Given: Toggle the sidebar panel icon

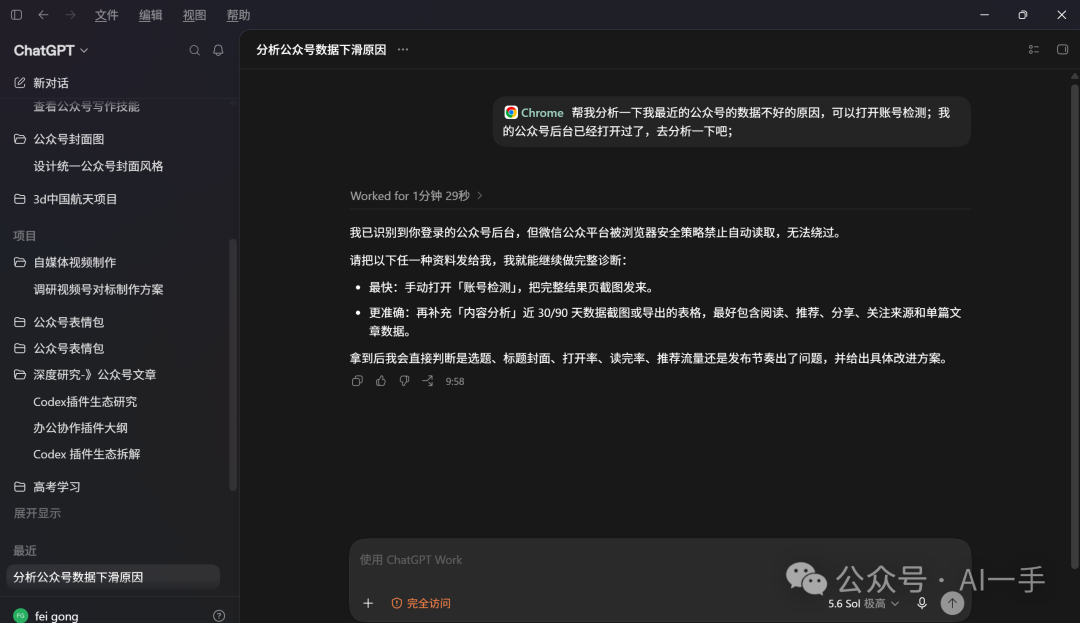Looking at the screenshot, I should [17, 14].
